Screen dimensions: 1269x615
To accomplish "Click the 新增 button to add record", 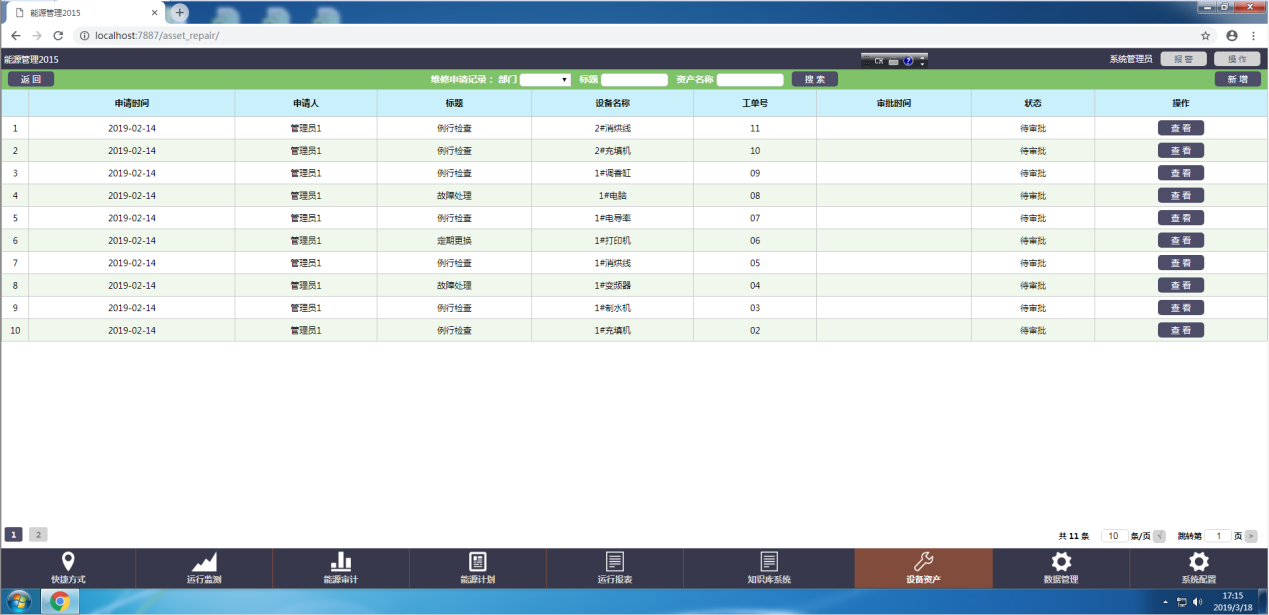I will [x=1237, y=80].
